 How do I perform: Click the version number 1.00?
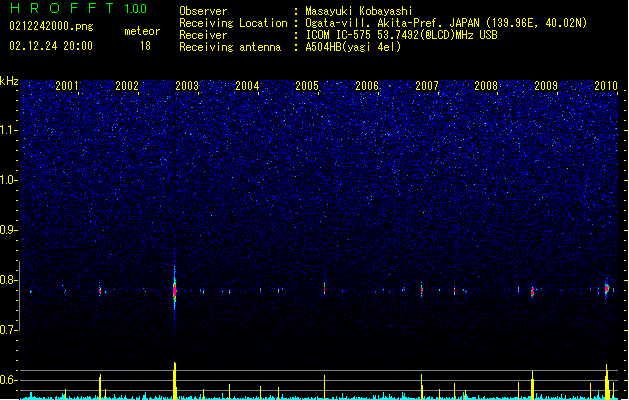[x=136, y=8]
